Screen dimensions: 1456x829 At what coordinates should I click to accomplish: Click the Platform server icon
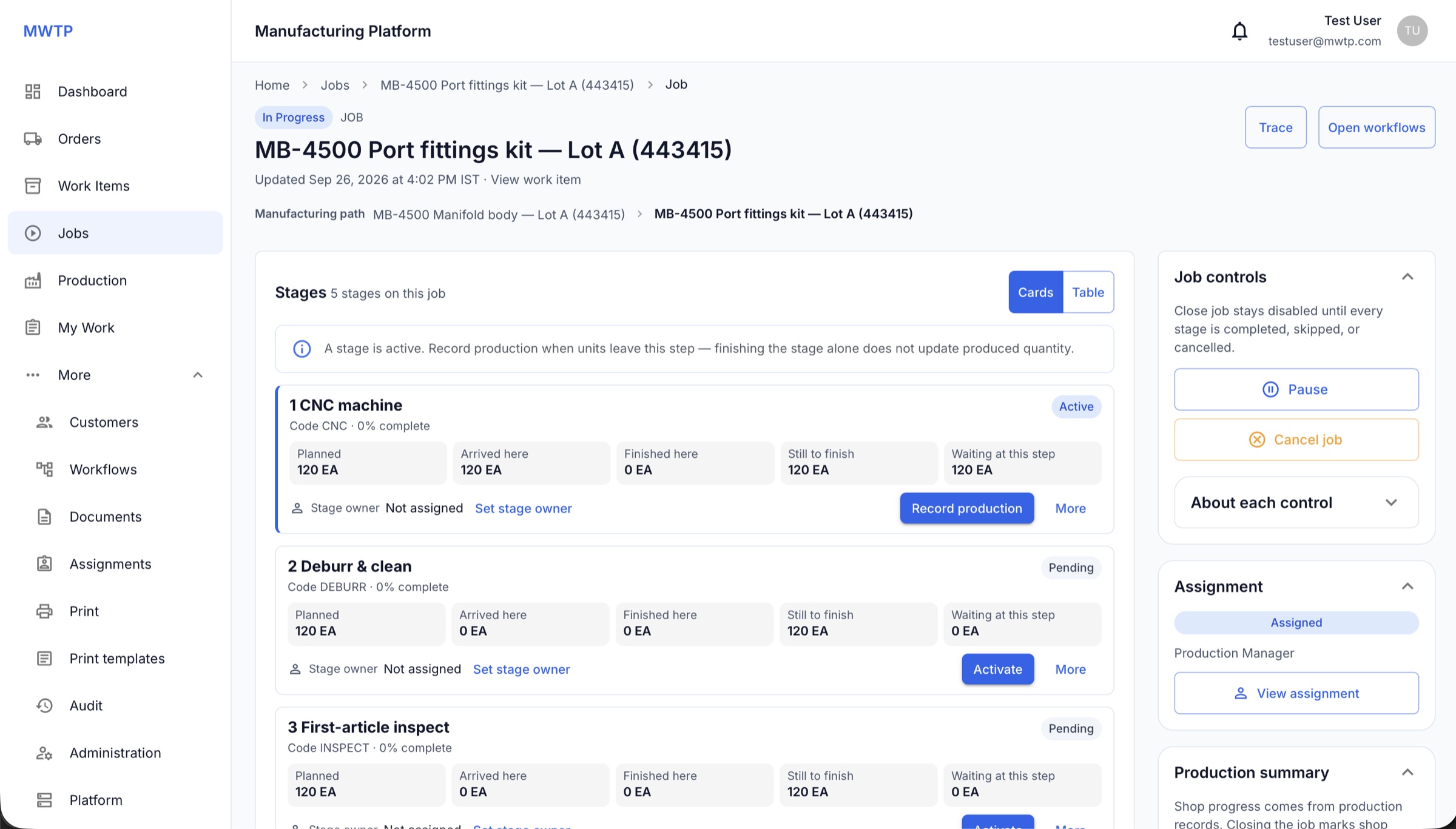(x=44, y=800)
